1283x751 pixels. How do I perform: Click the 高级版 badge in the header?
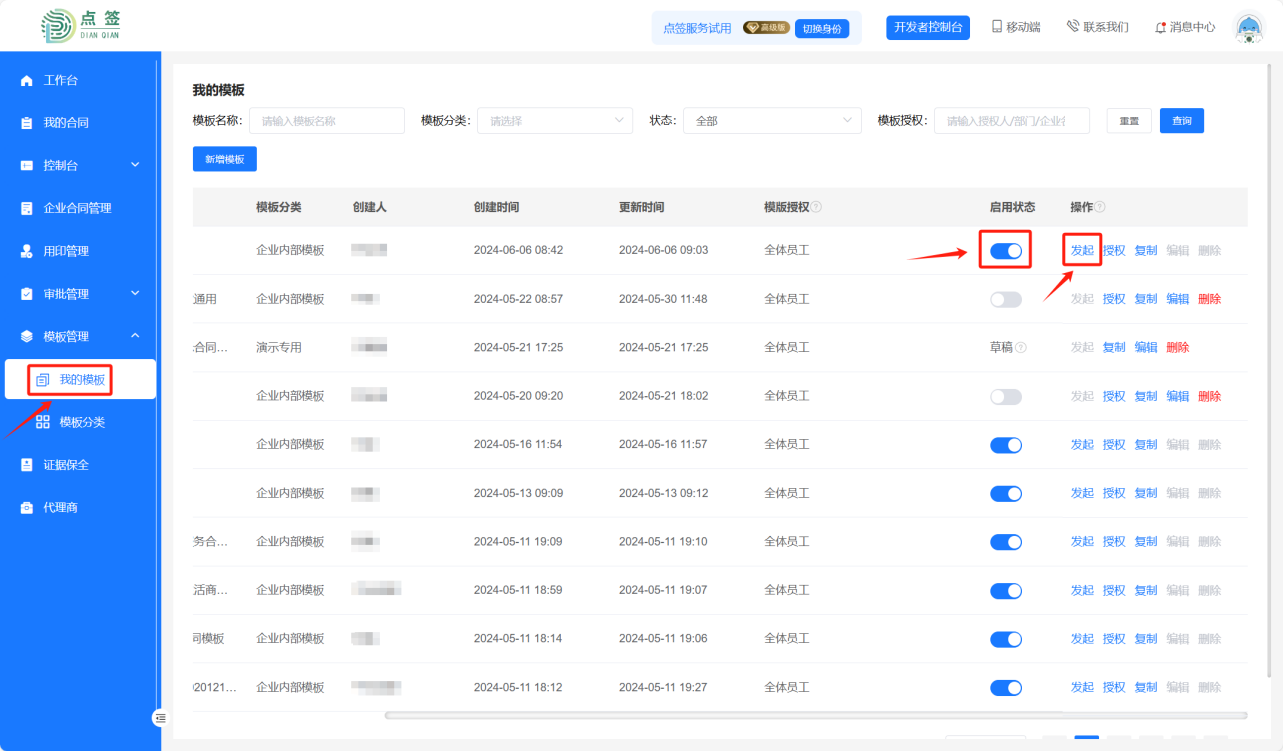(766, 28)
